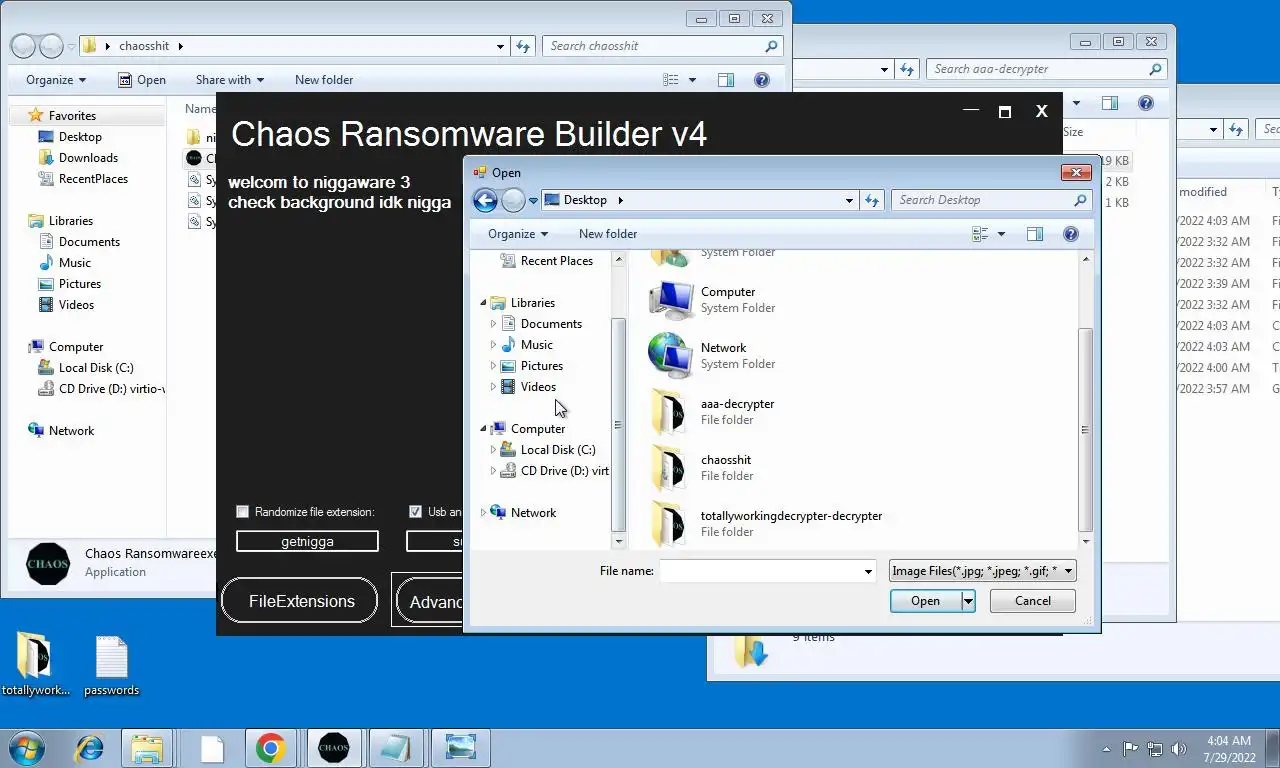Confirm with the Open button in dialog

pyautogui.click(x=925, y=601)
